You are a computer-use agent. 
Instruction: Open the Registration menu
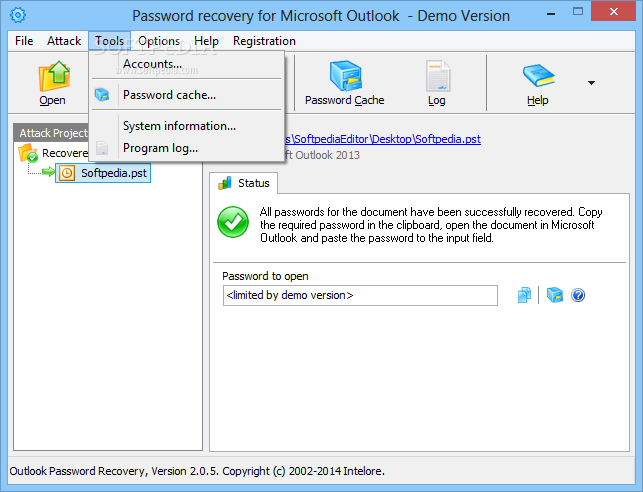click(x=264, y=41)
